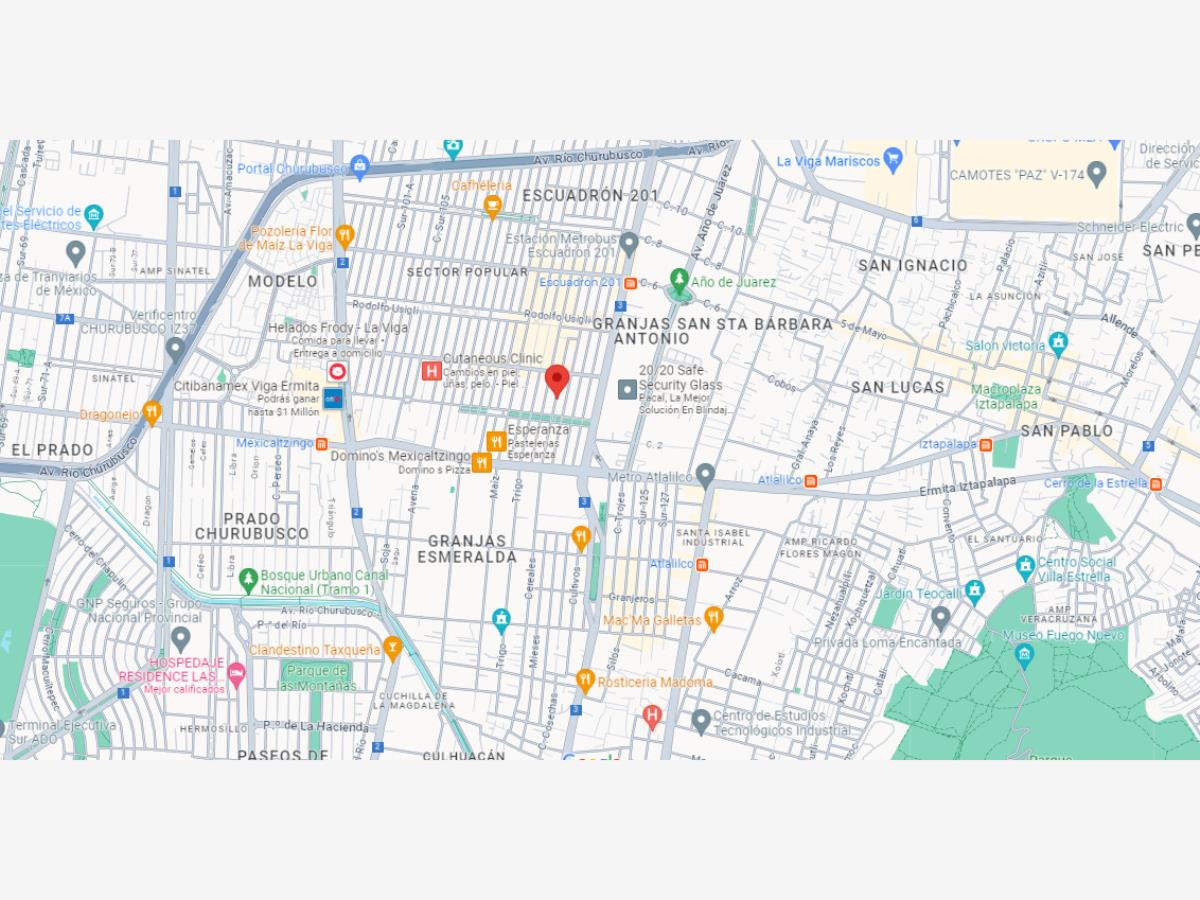Select the Museo Fuego Nuevo museum icon

click(1023, 655)
